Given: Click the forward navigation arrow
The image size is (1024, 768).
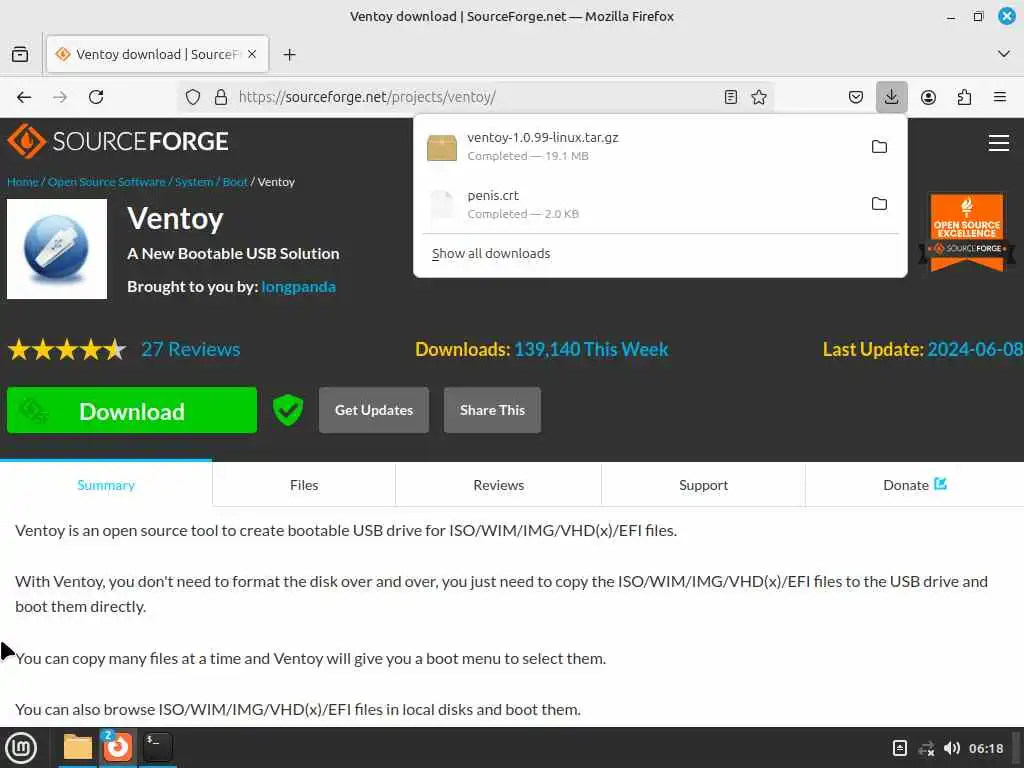Looking at the screenshot, I should pyautogui.click(x=60, y=97).
